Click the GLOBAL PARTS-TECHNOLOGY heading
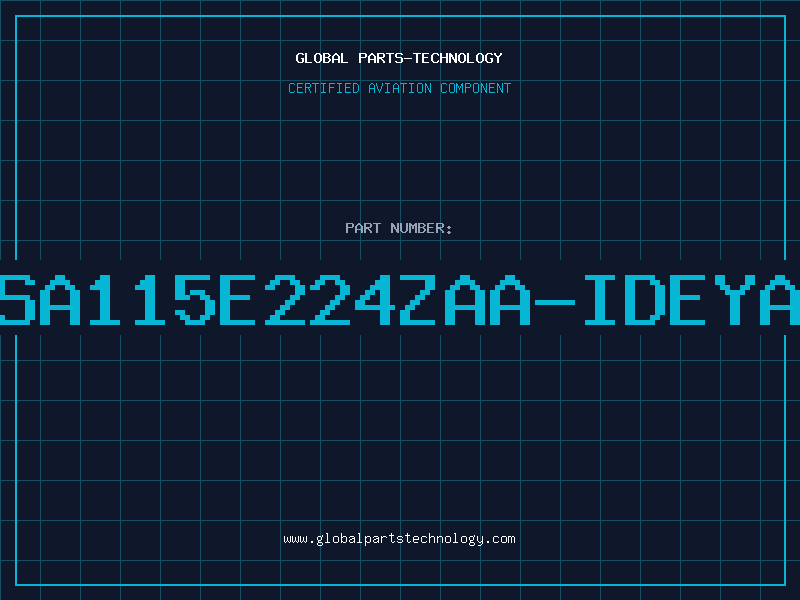Screen dimensions: 800x600 coord(399,58)
